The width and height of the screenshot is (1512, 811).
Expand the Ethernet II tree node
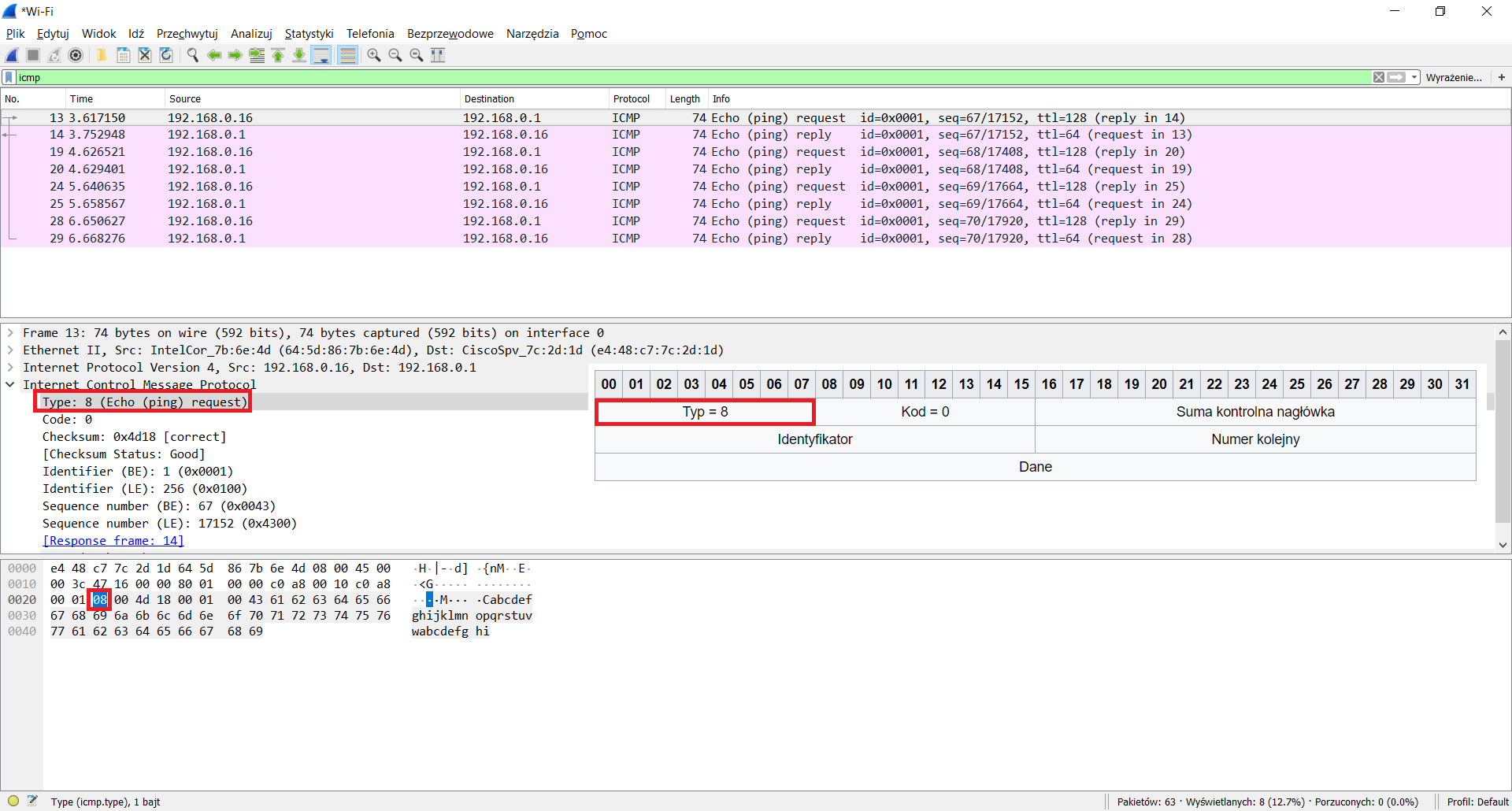click(10, 350)
